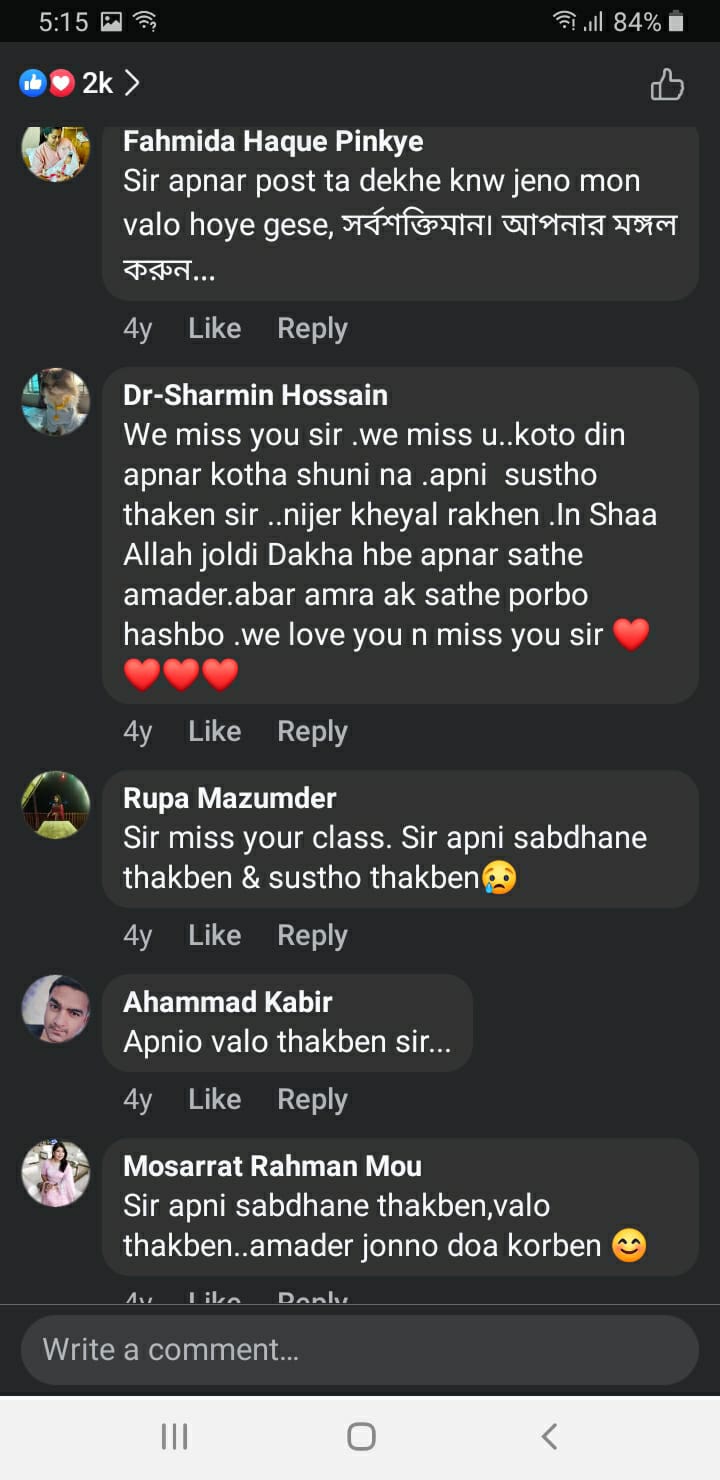
Task: Open Android recent apps icon
Action: tap(174, 1437)
